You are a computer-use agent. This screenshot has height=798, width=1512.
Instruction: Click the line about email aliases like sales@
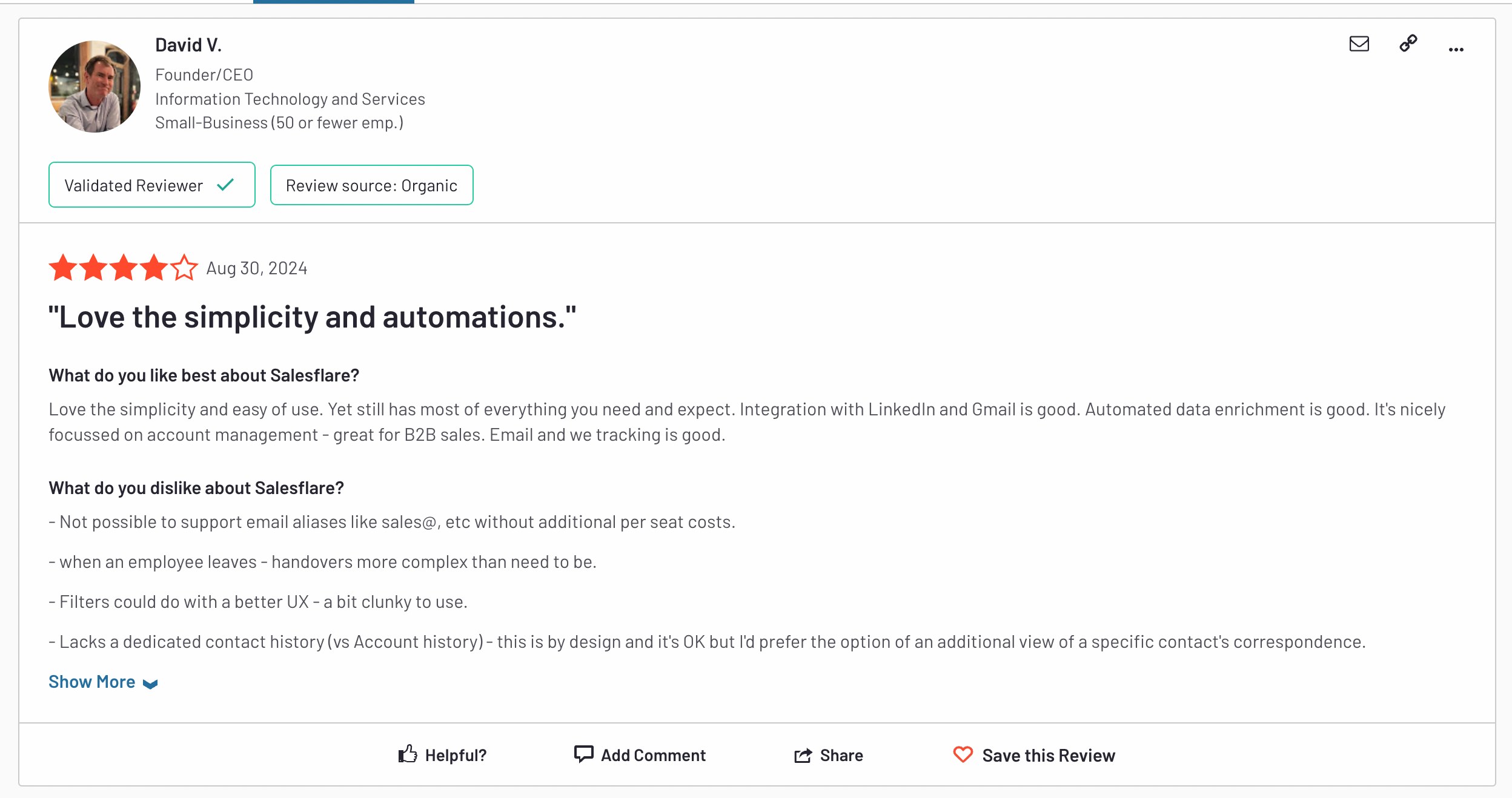point(392,522)
